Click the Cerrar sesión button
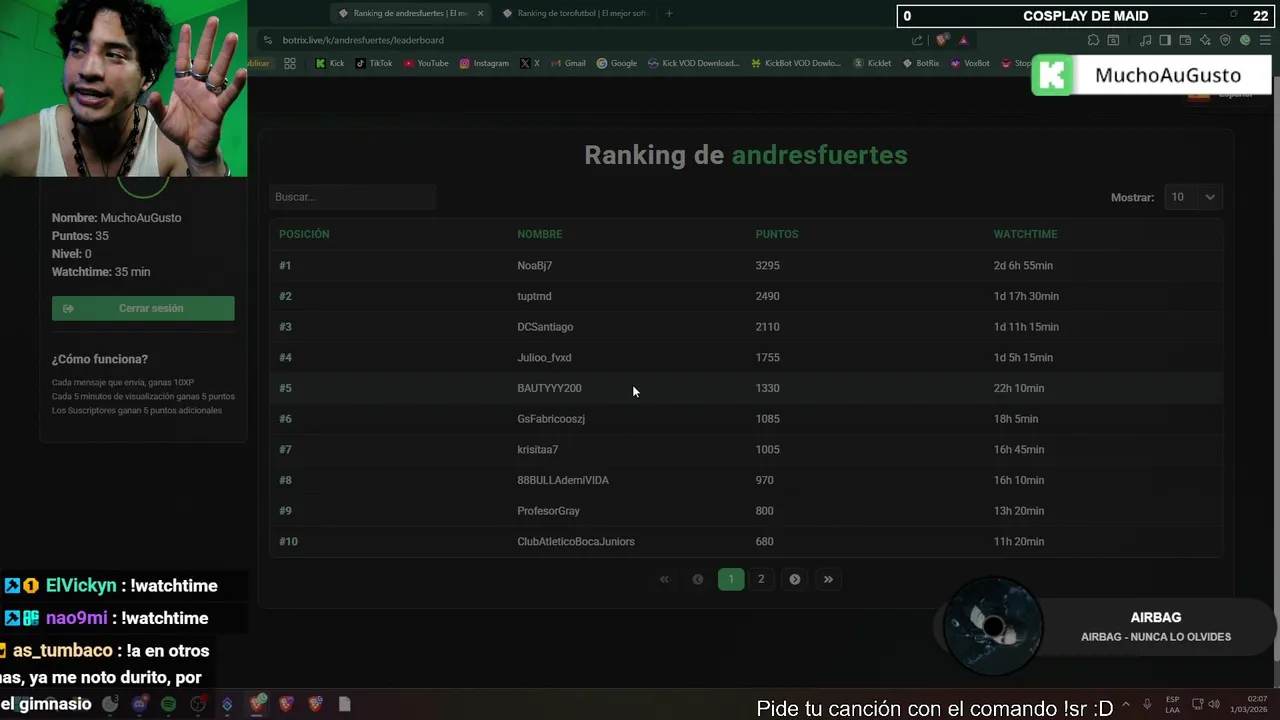 click(x=143, y=308)
